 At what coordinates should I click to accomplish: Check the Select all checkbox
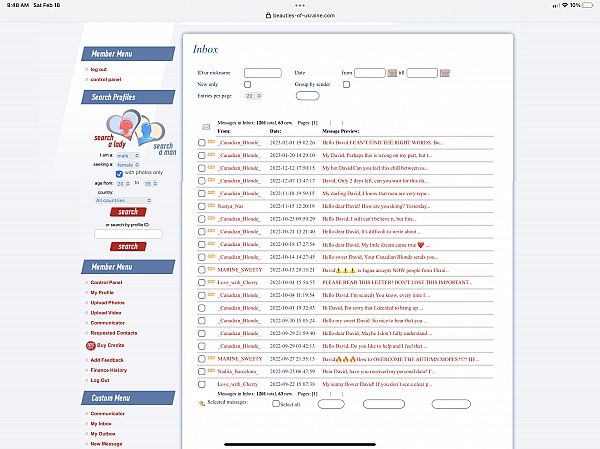(x=277, y=403)
